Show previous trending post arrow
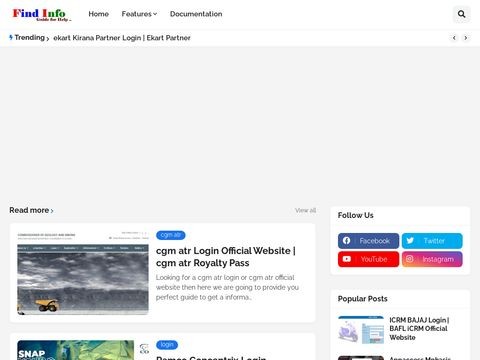480x360 pixels. 454,38
